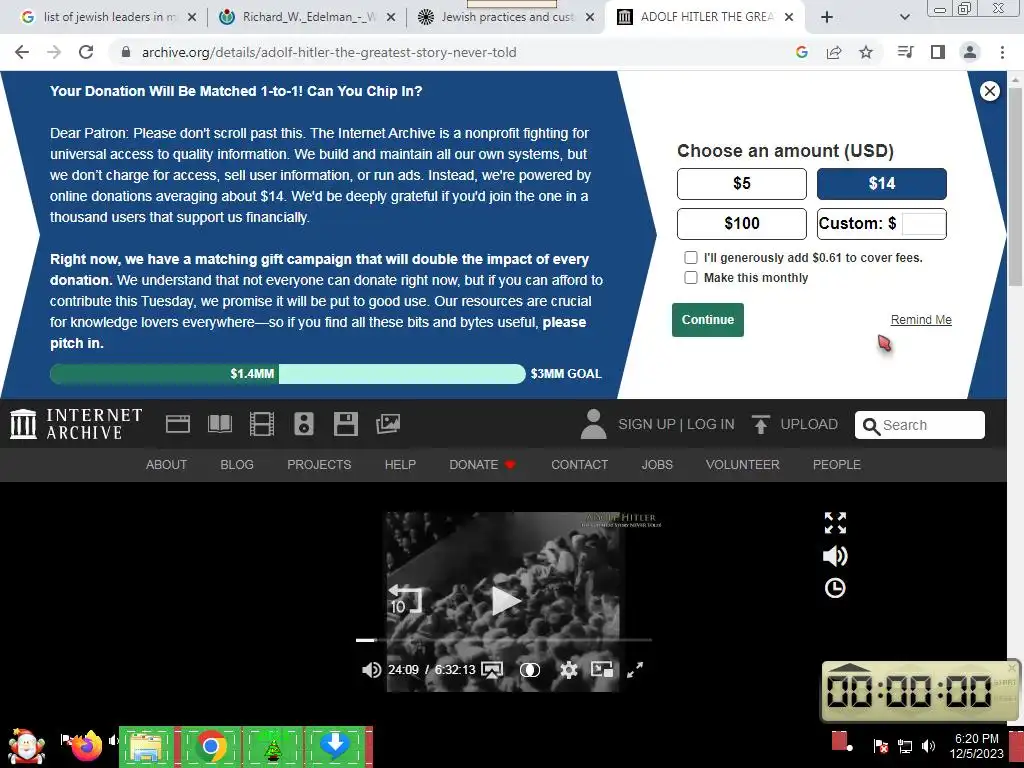Check Make this monthly
Image resolution: width=1024 pixels, height=768 pixels.
point(691,278)
